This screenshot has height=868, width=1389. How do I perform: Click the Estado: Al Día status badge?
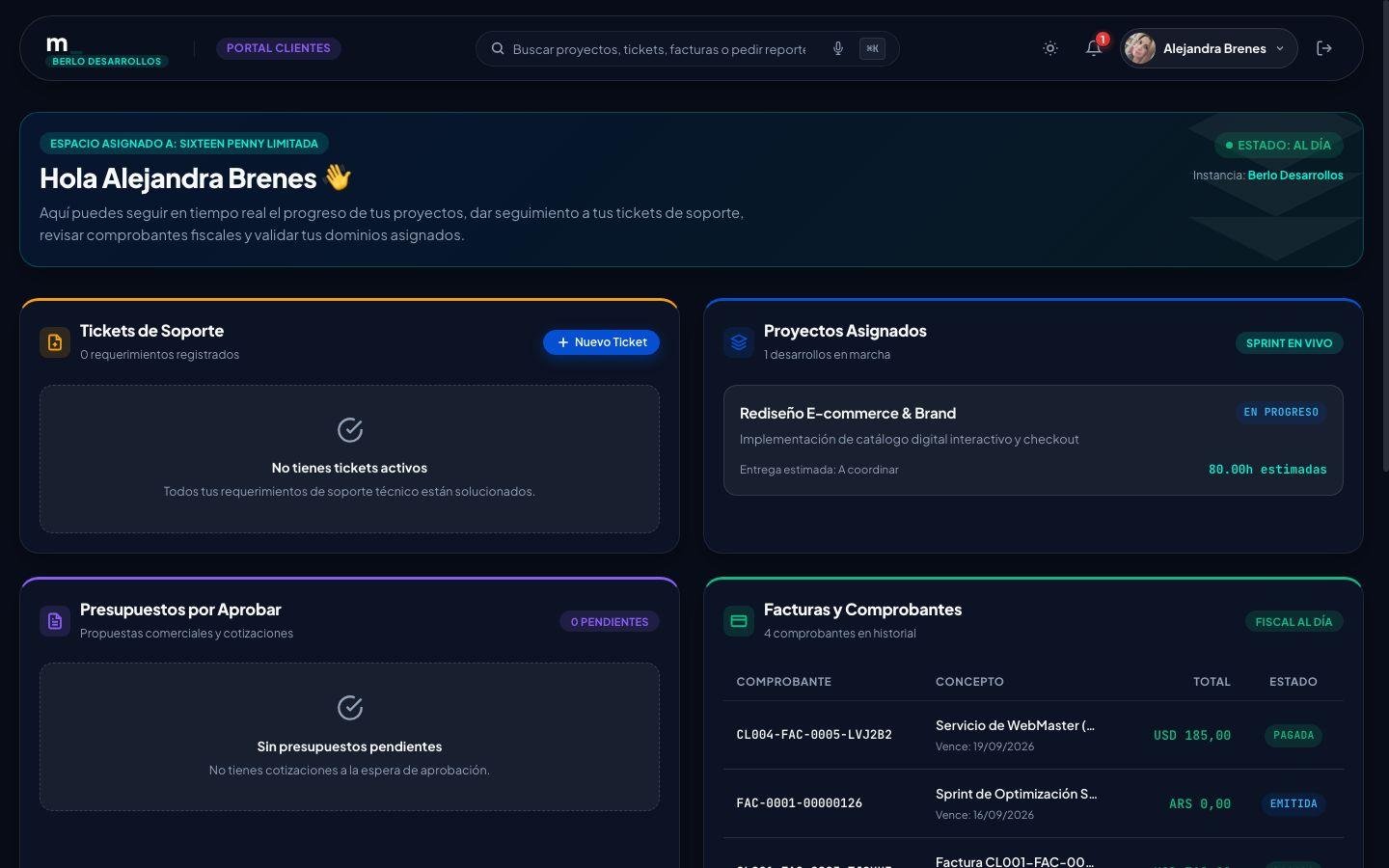pyautogui.click(x=1278, y=145)
